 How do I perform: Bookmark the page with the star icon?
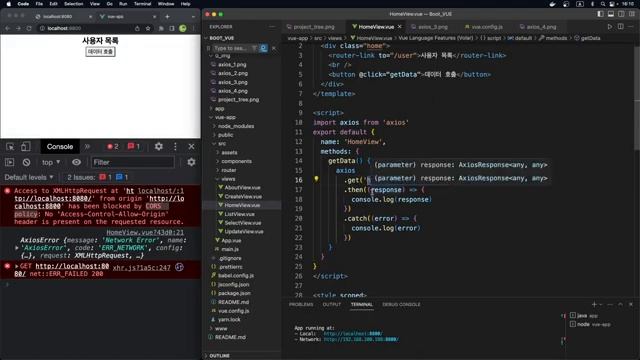point(148,28)
